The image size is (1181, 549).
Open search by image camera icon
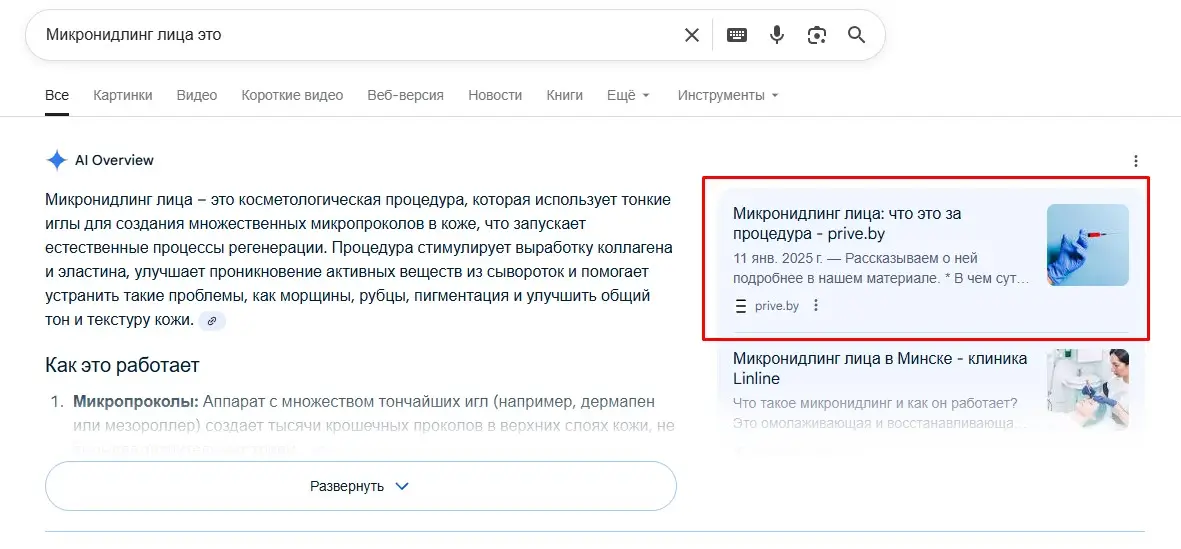[817, 35]
